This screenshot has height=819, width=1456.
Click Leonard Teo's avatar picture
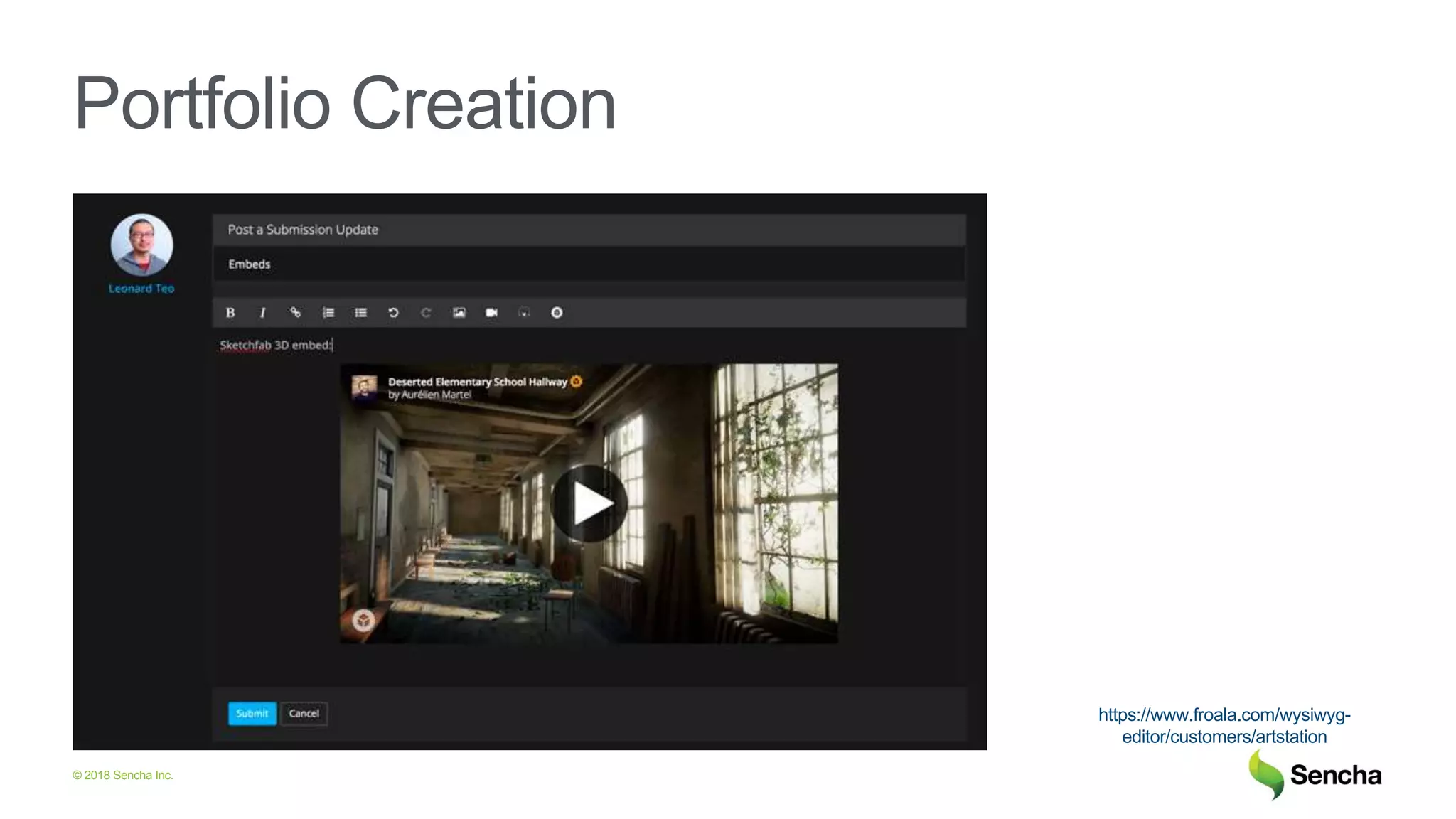141,245
